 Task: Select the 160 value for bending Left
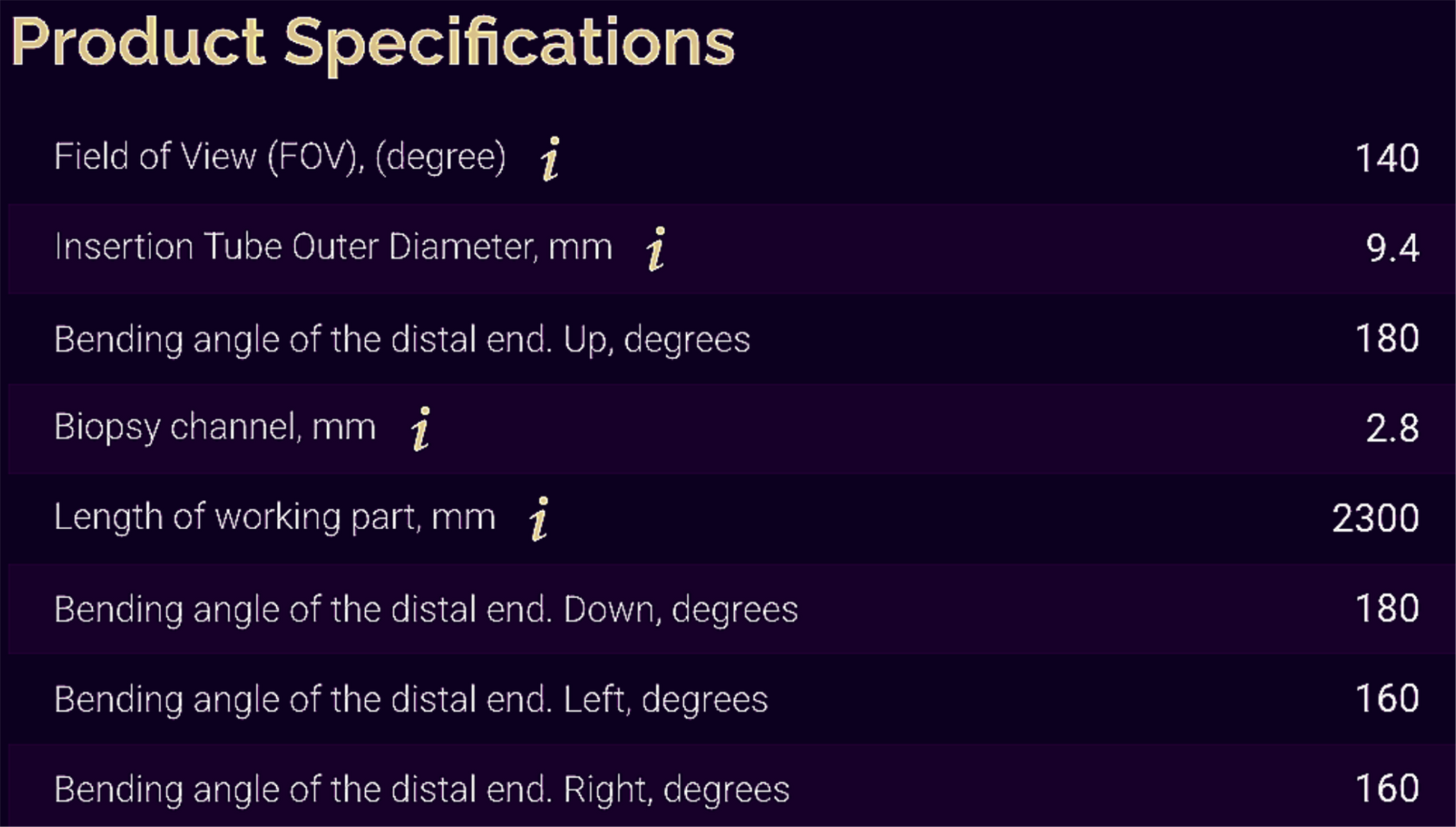1386,699
